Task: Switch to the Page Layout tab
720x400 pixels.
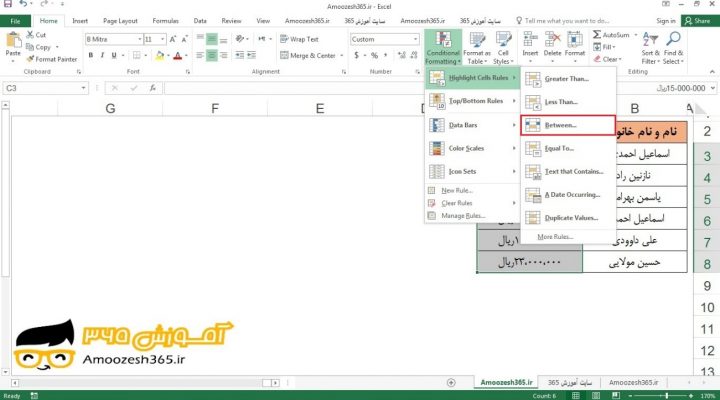Action: 120,21
